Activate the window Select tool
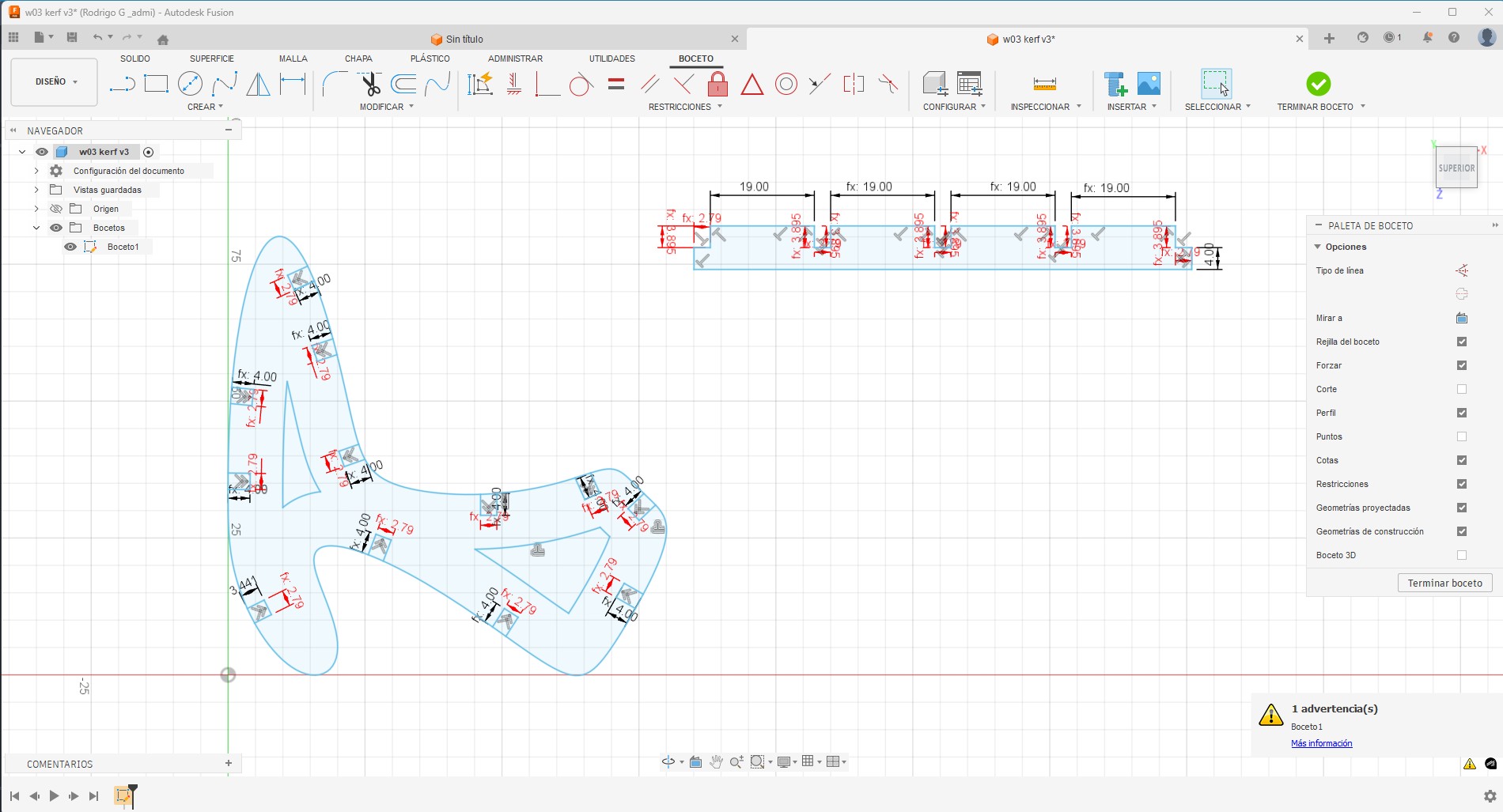1503x812 pixels. click(x=1216, y=84)
